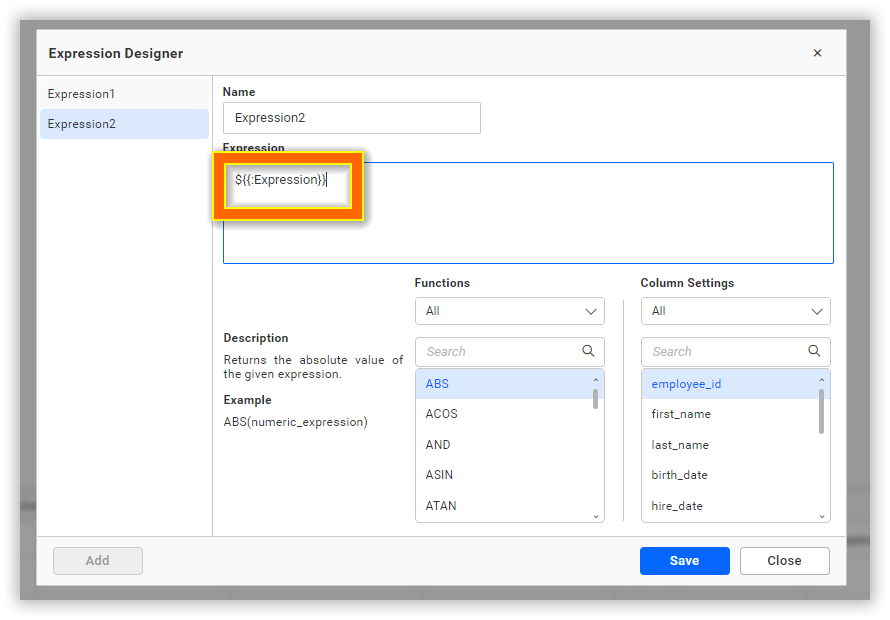The height and width of the screenshot is (620, 890).
Task: Open the Functions category dropdown showing All
Action: pyautogui.click(x=509, y=311)
